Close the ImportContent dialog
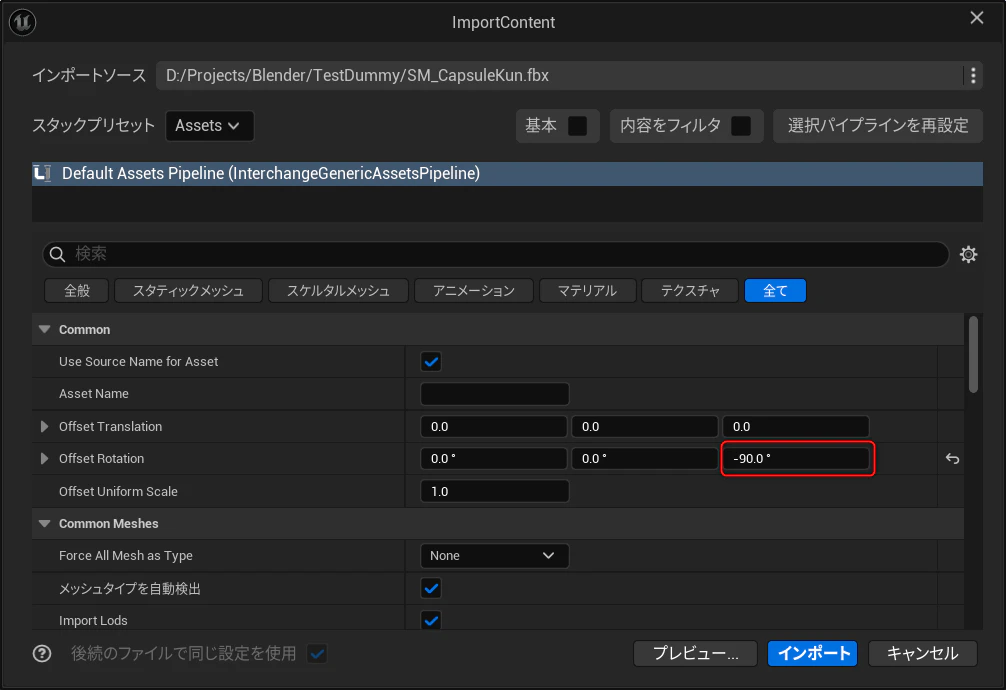1006x690 pixels. tap(976, 18)
